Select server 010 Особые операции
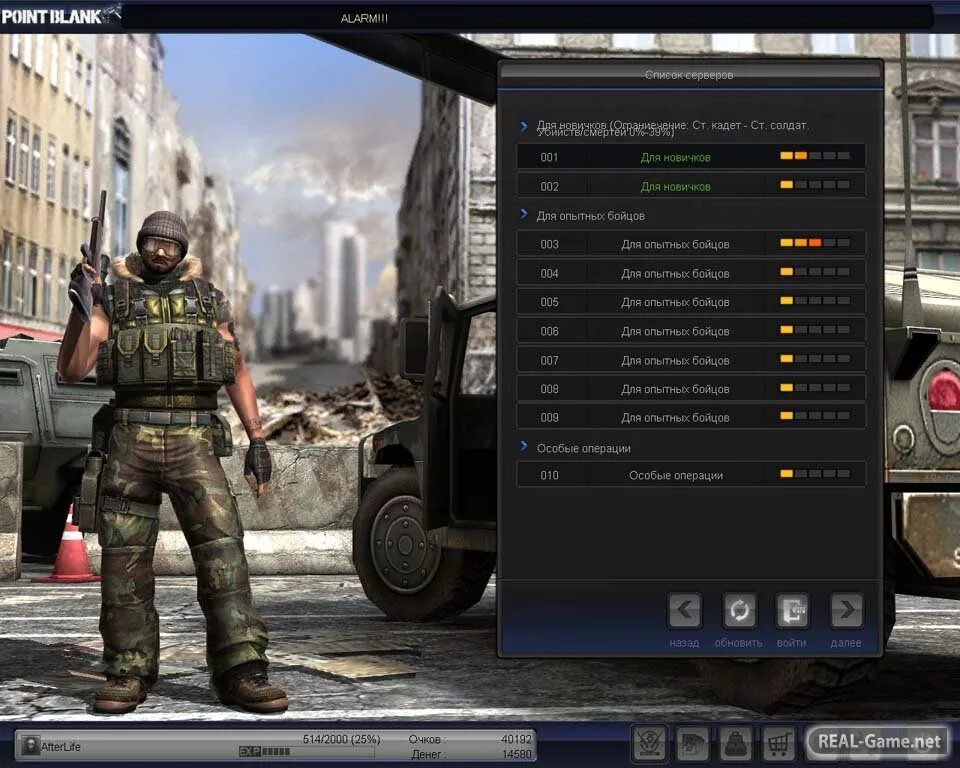Screen dimensions: 960x768 pos(691,475)
